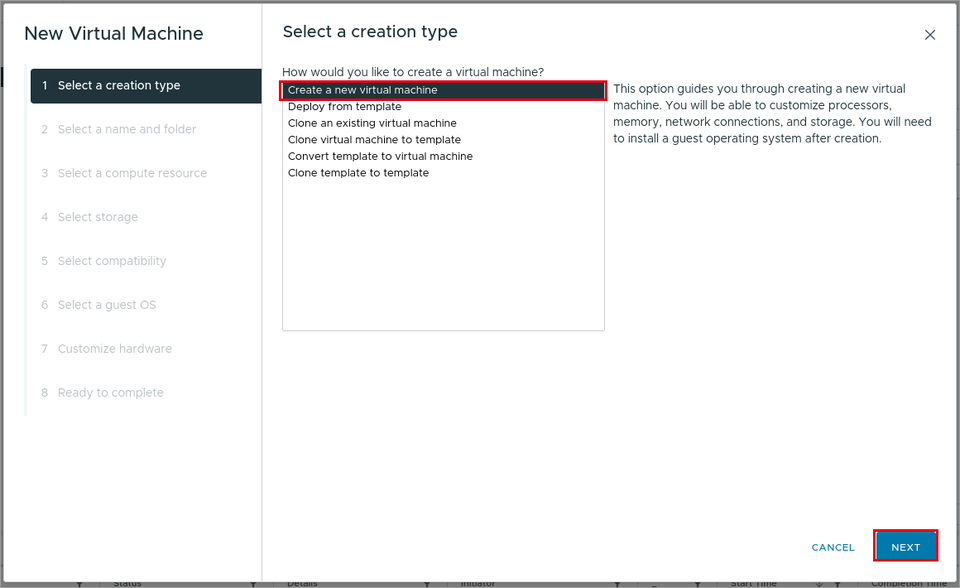Viewport: 960px width, 588px height.
Task: Select 'Create a new virtual machine' option
Action: point(443,90)
